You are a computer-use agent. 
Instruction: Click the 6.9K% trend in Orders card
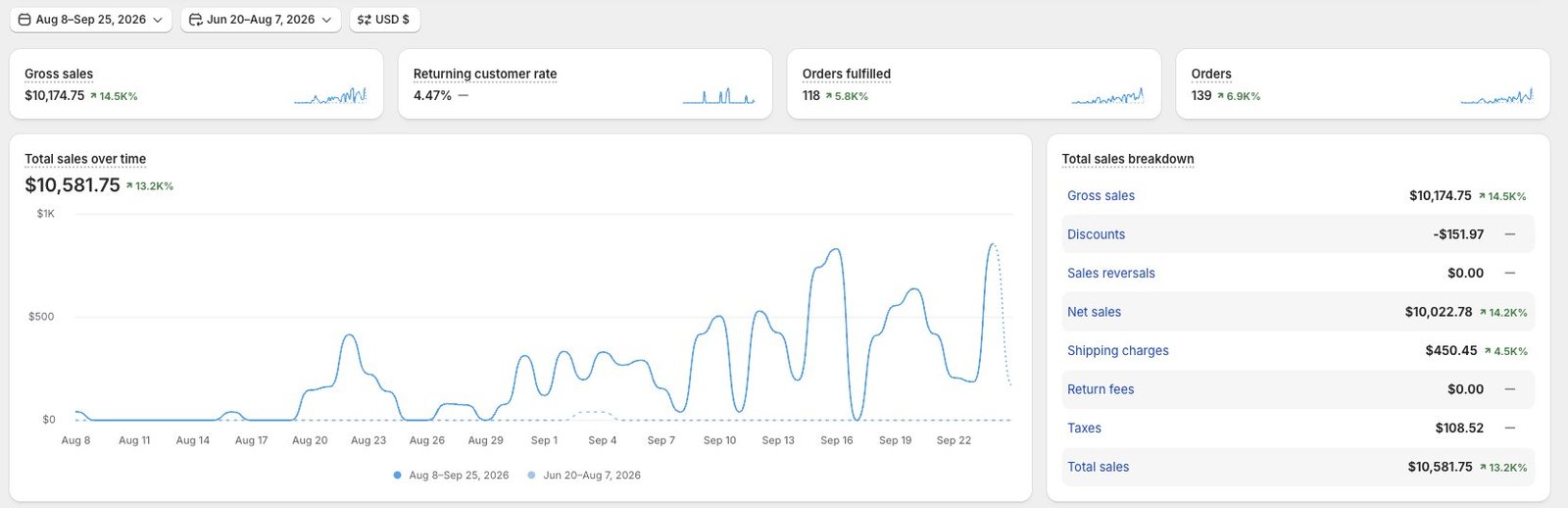1239,96
